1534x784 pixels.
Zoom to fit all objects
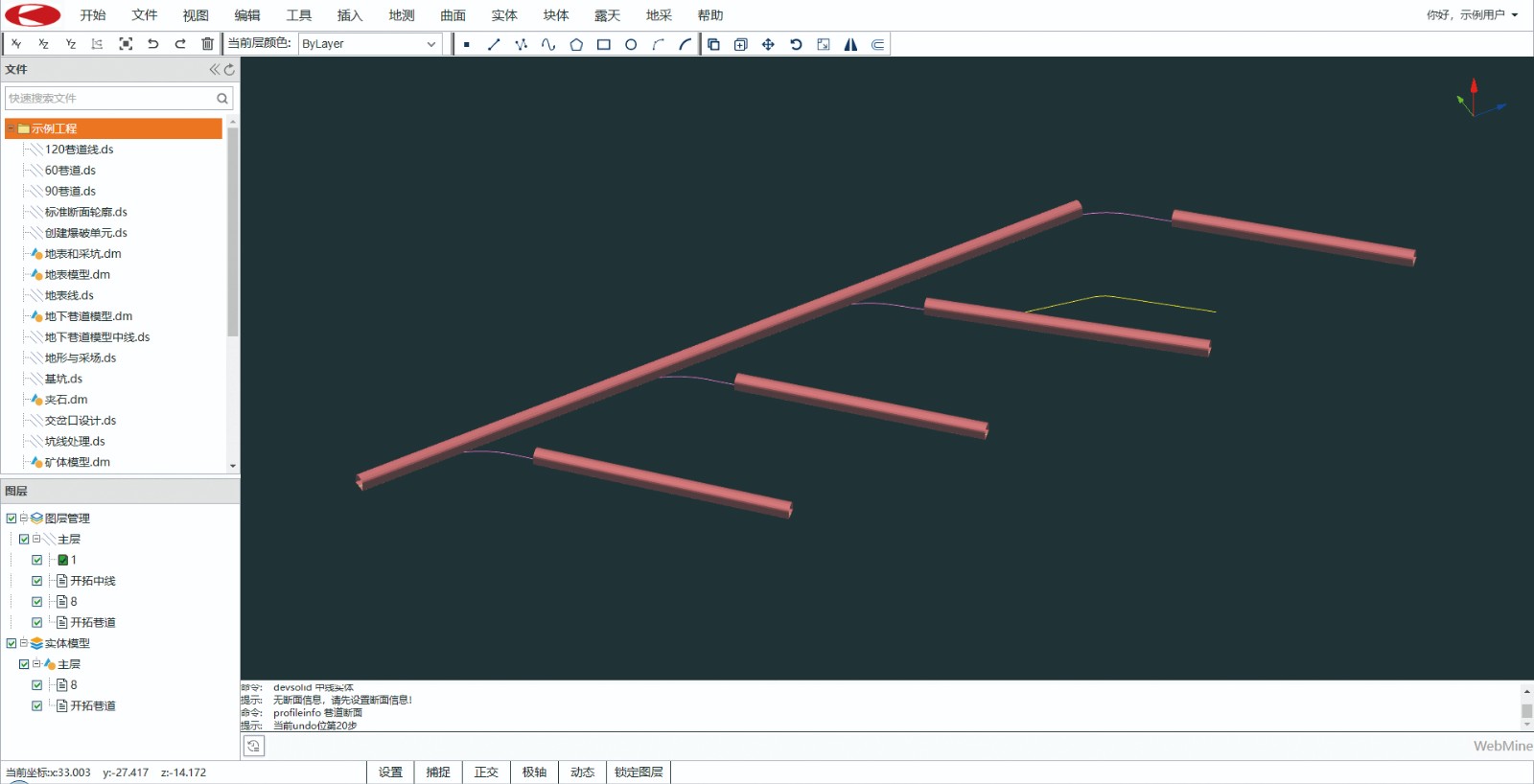tap(126, 44)
